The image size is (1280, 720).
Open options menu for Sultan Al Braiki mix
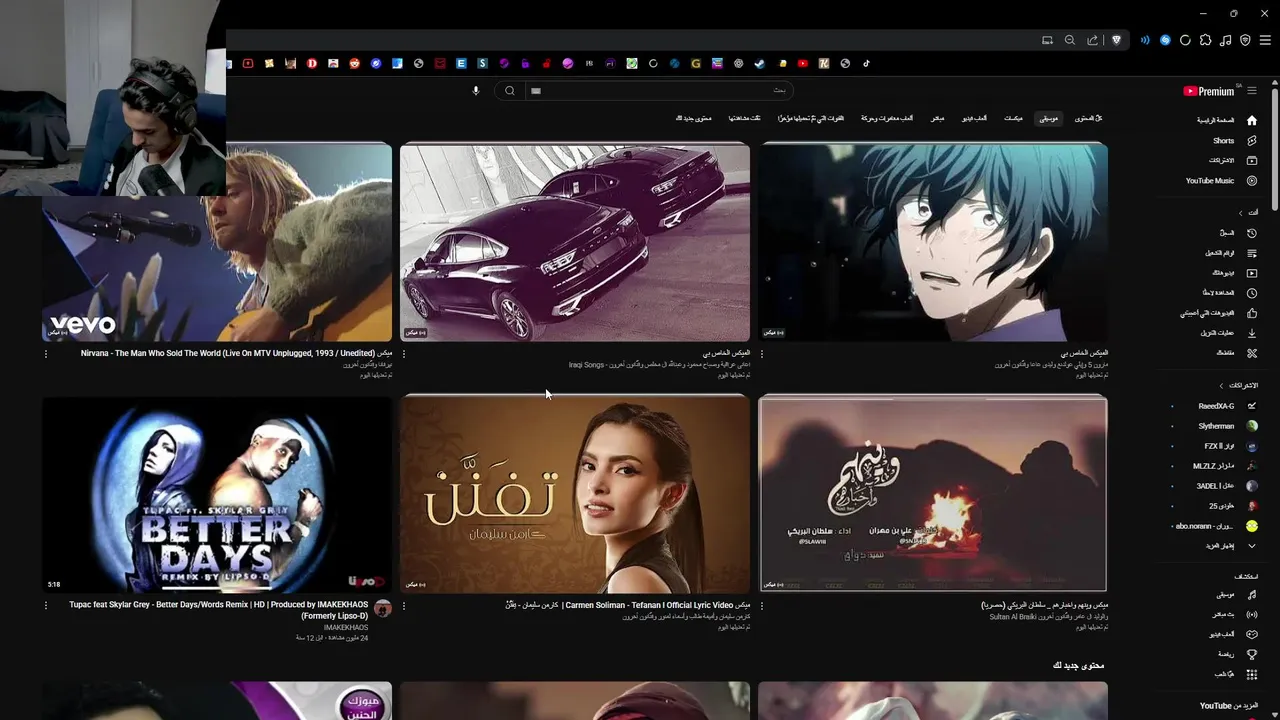click(762, 605)
